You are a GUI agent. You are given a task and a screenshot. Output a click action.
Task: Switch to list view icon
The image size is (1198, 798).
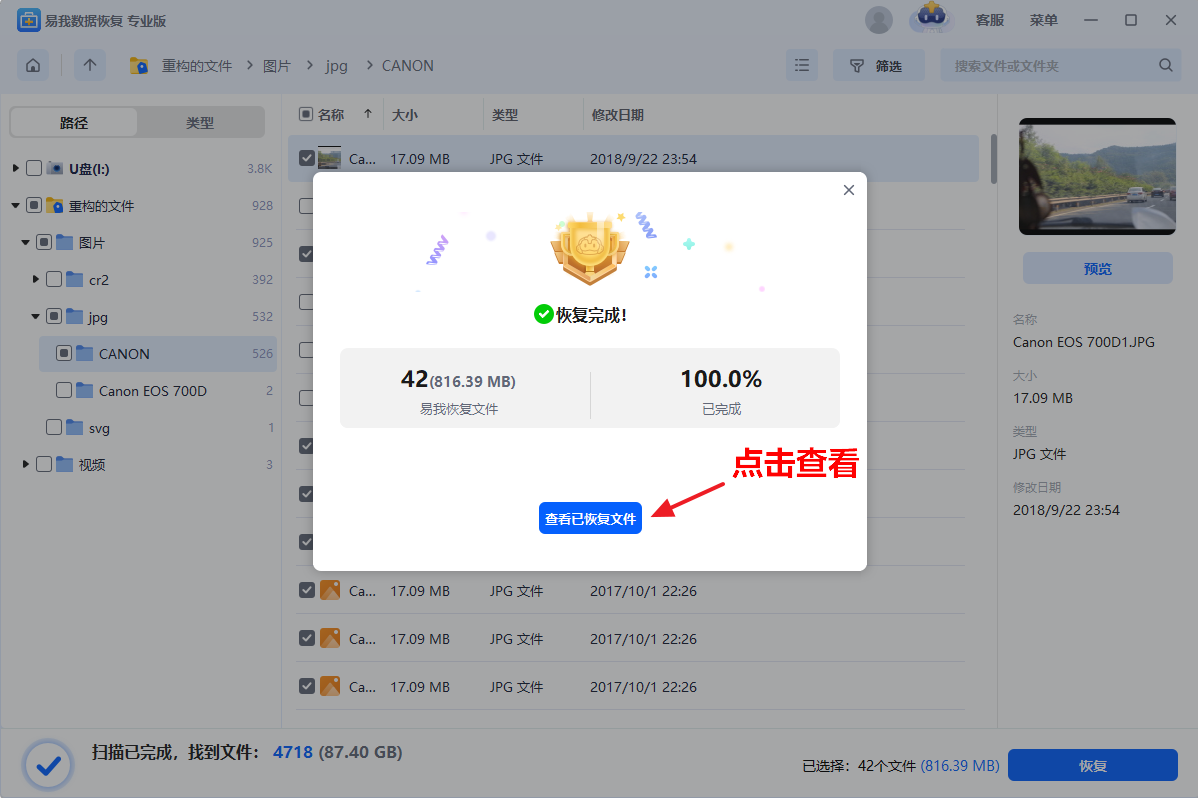tap(801, 66)
